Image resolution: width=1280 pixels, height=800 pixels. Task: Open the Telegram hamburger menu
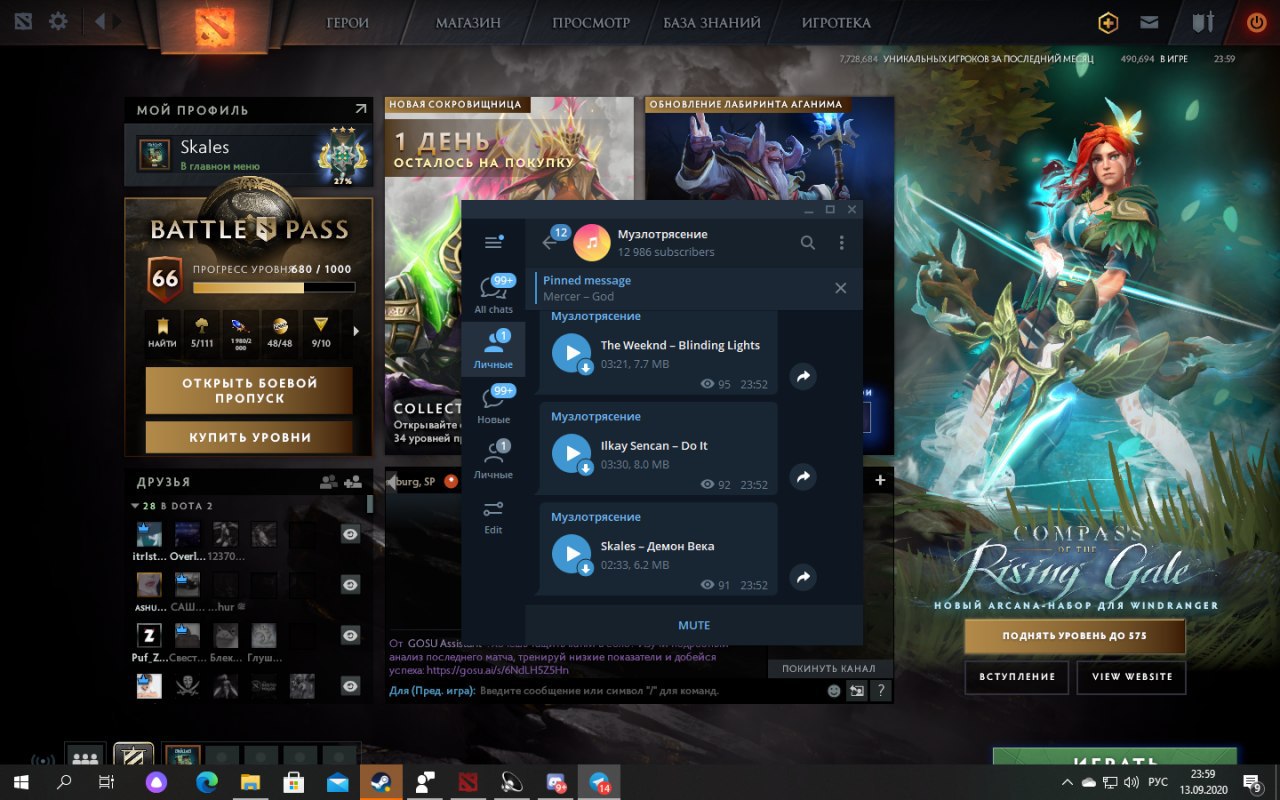tap(493, 242)
